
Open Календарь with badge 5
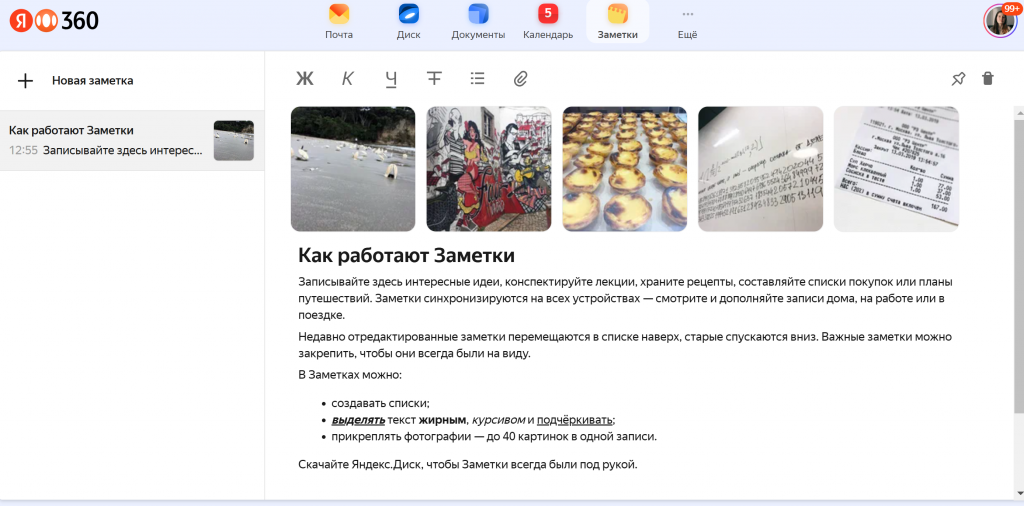(x=548, y=22)
